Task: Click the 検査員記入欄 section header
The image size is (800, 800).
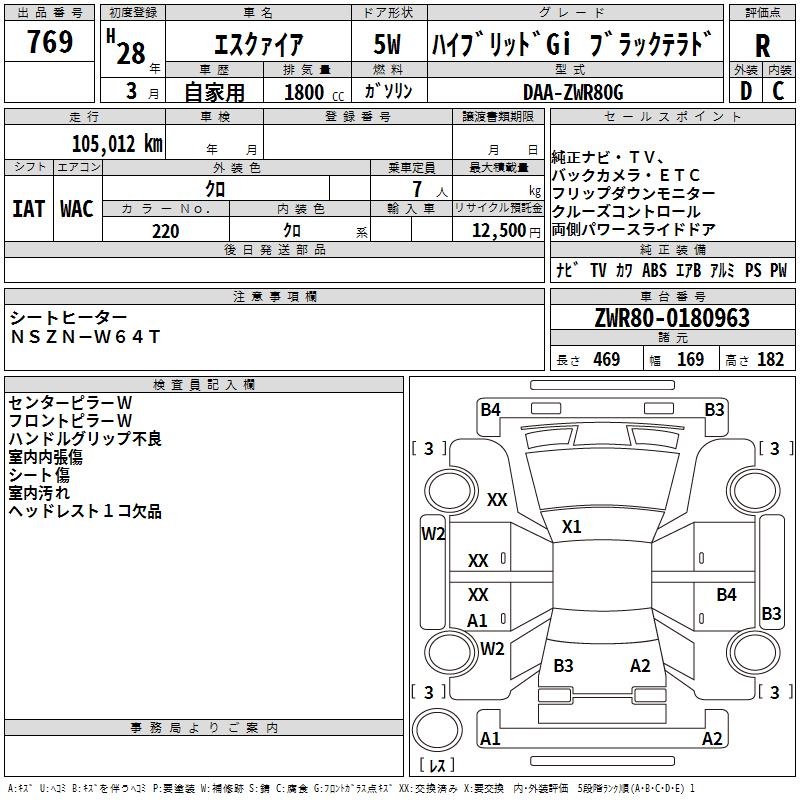Action: [x=204, y=385]
